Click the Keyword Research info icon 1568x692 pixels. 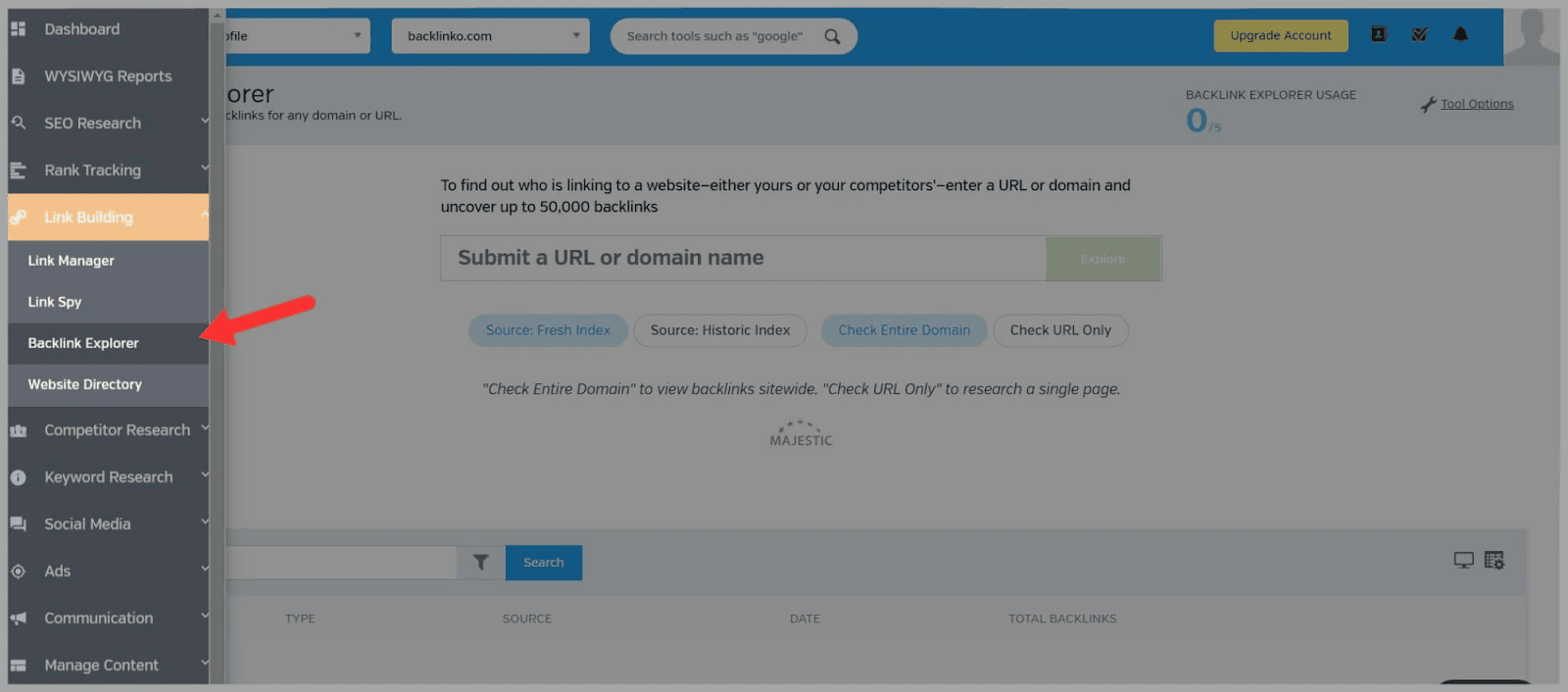point(18,477)
